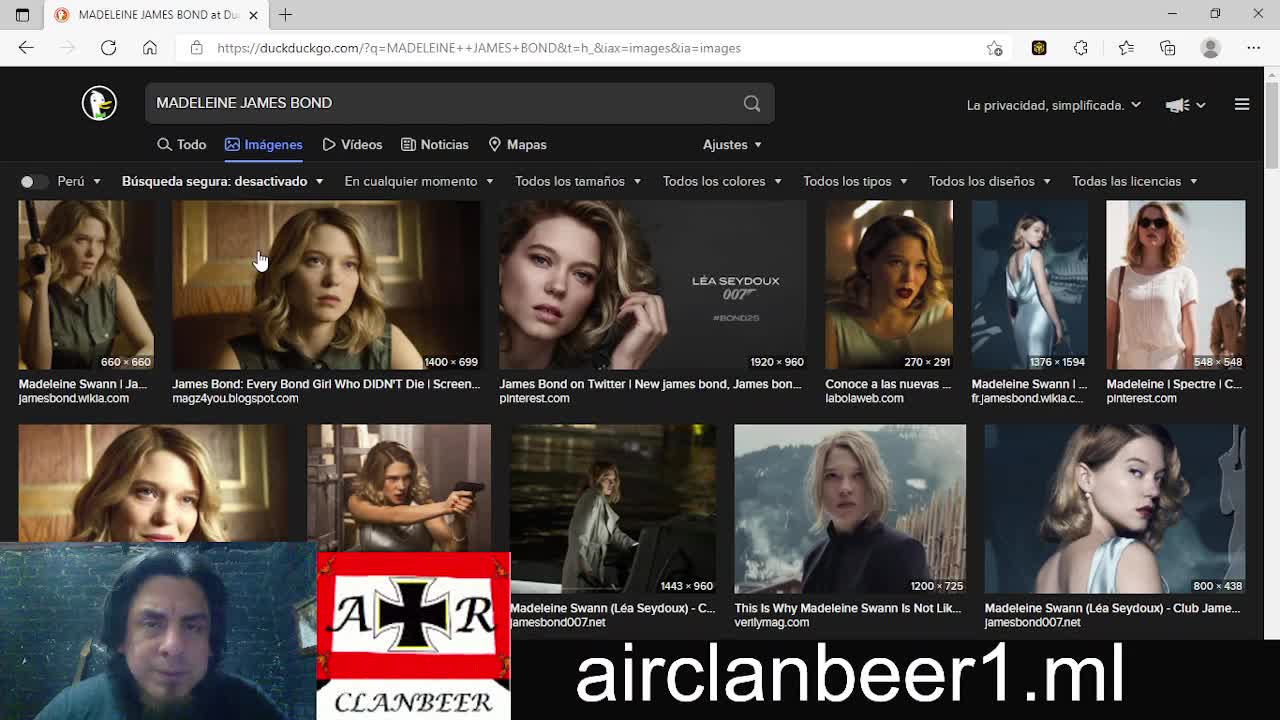Image resolution: width=1280 pixels, height=720 pixels.
Task: Open the 1200 × 725 snowy scene thumbnail
Action: pyautogui.click(x=850, y=509)
